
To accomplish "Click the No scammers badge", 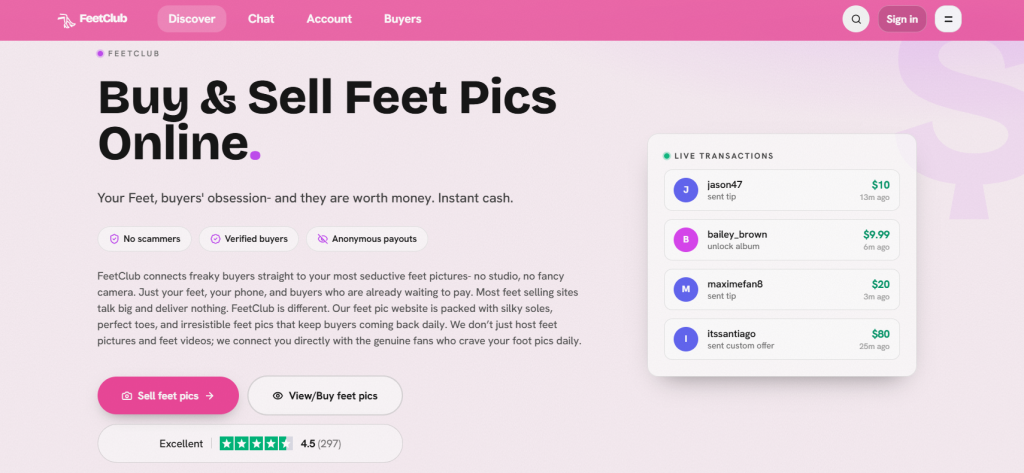I will tap(144, 239).
